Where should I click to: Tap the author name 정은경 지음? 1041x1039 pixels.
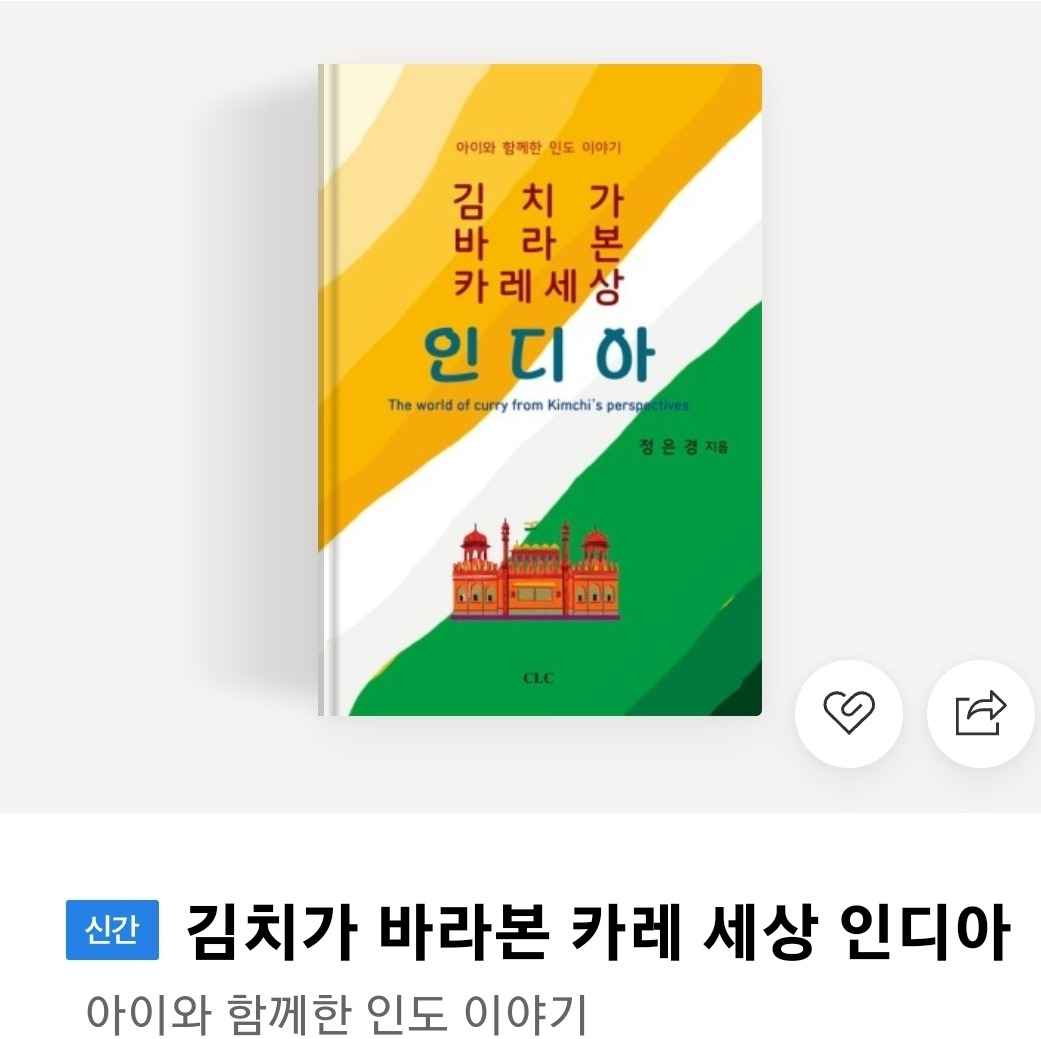(683, 446)
